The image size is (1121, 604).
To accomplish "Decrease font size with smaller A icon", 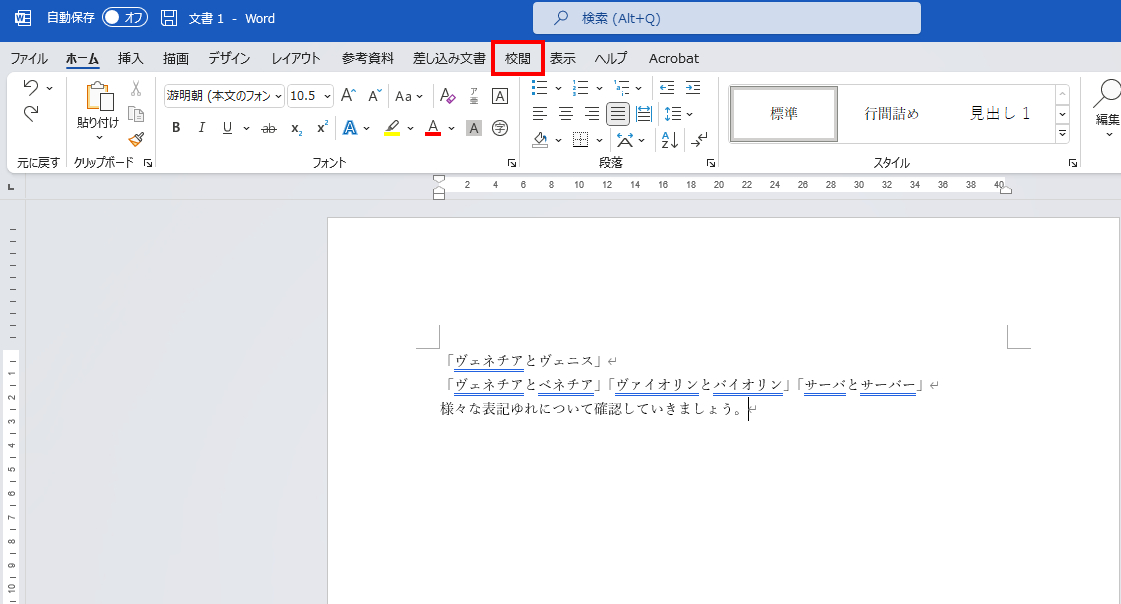I will click(375, 96).
